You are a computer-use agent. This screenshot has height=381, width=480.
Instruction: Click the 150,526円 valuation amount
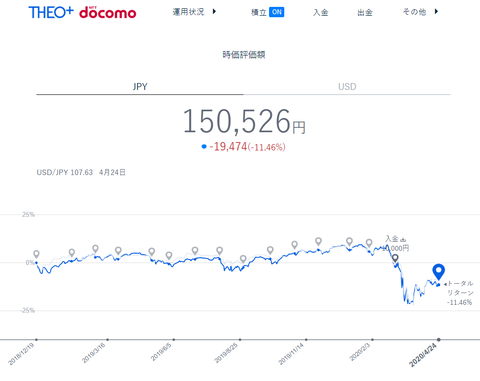click(x=244, y=121)
